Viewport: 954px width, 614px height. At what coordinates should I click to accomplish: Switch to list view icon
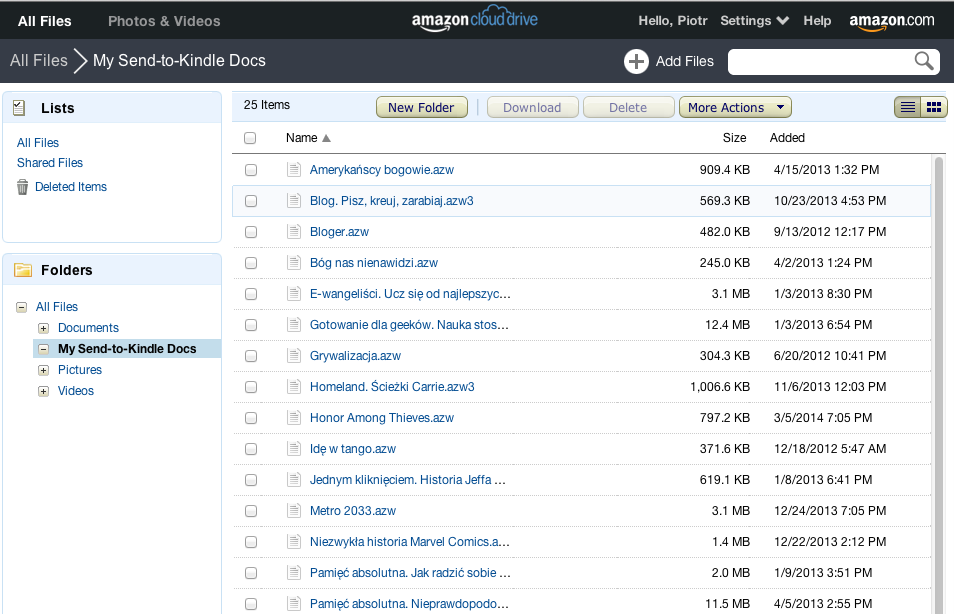pyautogui.click(x=907, y=108)
